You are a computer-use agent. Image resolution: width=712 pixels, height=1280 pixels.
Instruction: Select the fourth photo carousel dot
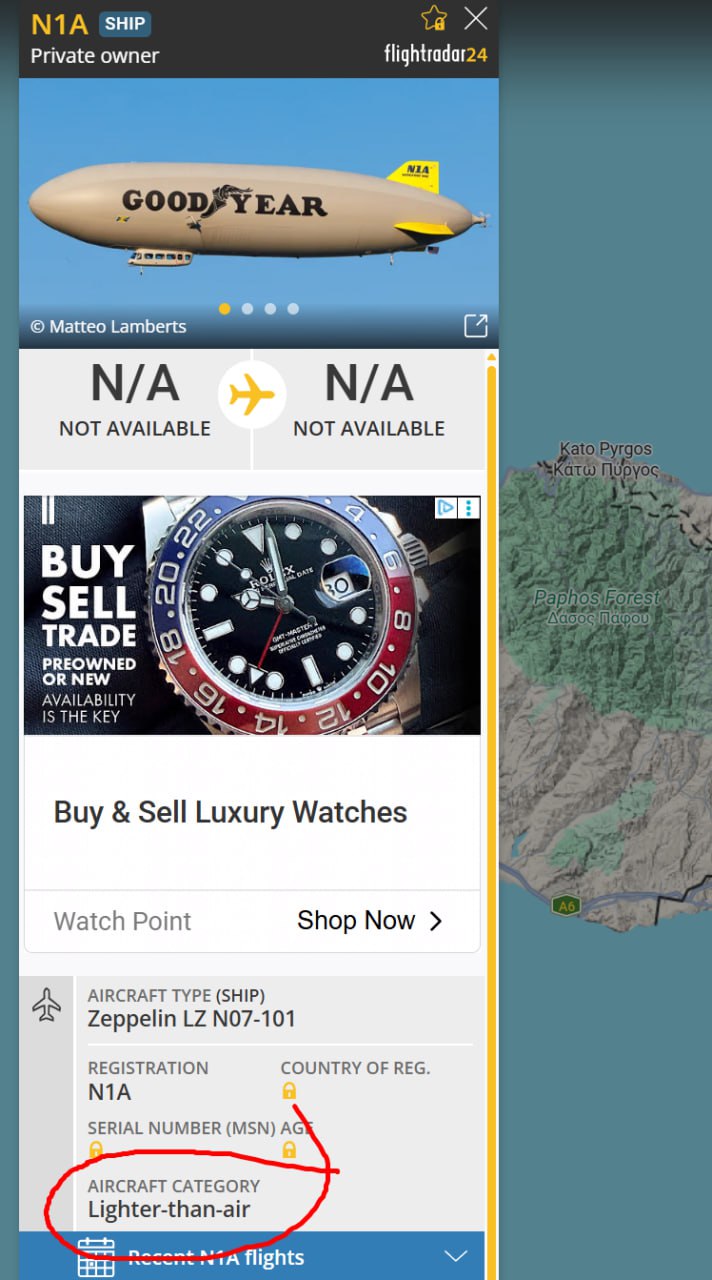pos(293,309)
